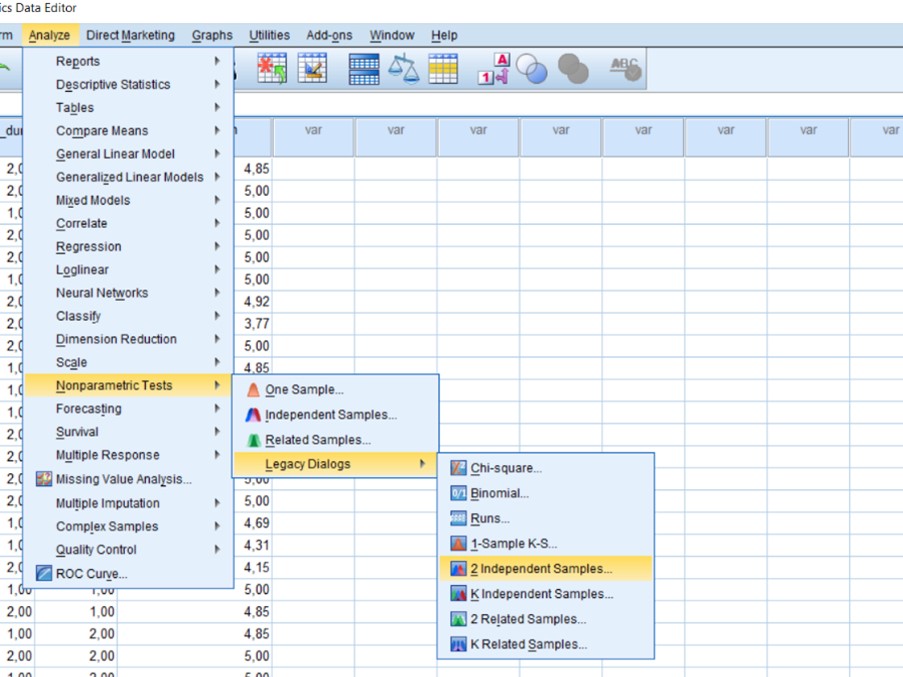Image resolution: width=903 pixels, height=677 pixels.
Task: Click the Select Cases toolbar icon
Action: click(x=443, y=69)
